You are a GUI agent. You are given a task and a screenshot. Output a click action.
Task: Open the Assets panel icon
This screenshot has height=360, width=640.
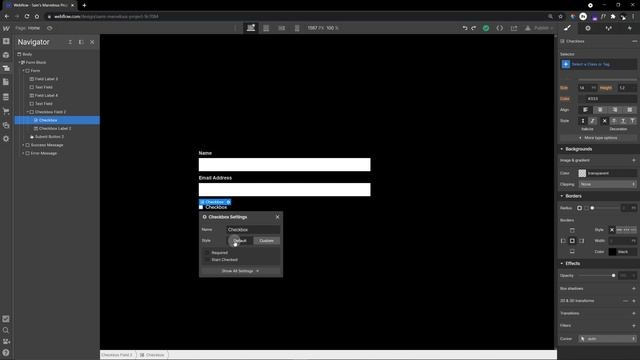click(6, 125)
